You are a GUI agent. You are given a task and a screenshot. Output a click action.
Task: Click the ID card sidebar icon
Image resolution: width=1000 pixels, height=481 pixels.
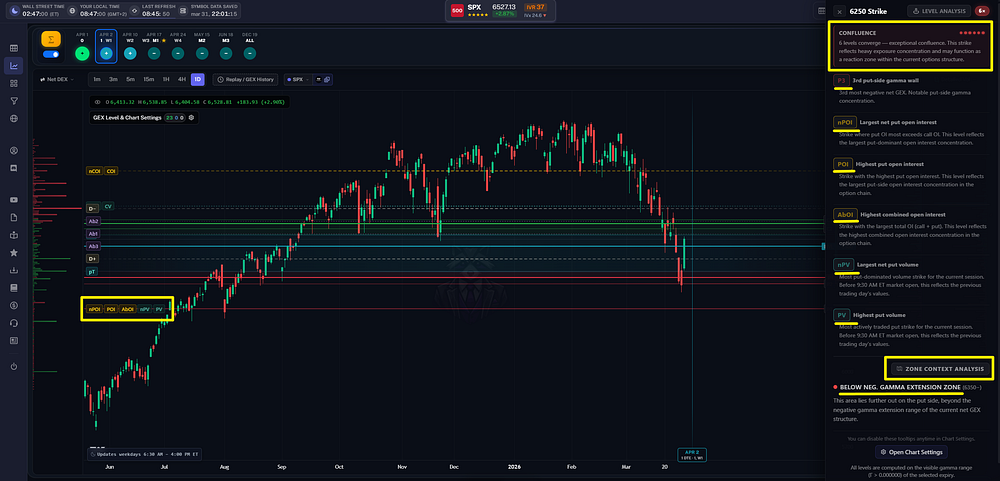13,341
